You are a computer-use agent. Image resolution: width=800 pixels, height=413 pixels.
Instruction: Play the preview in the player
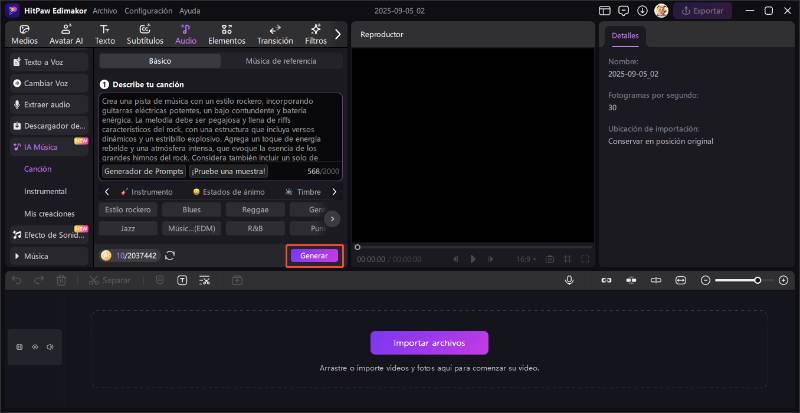[473, 259]
